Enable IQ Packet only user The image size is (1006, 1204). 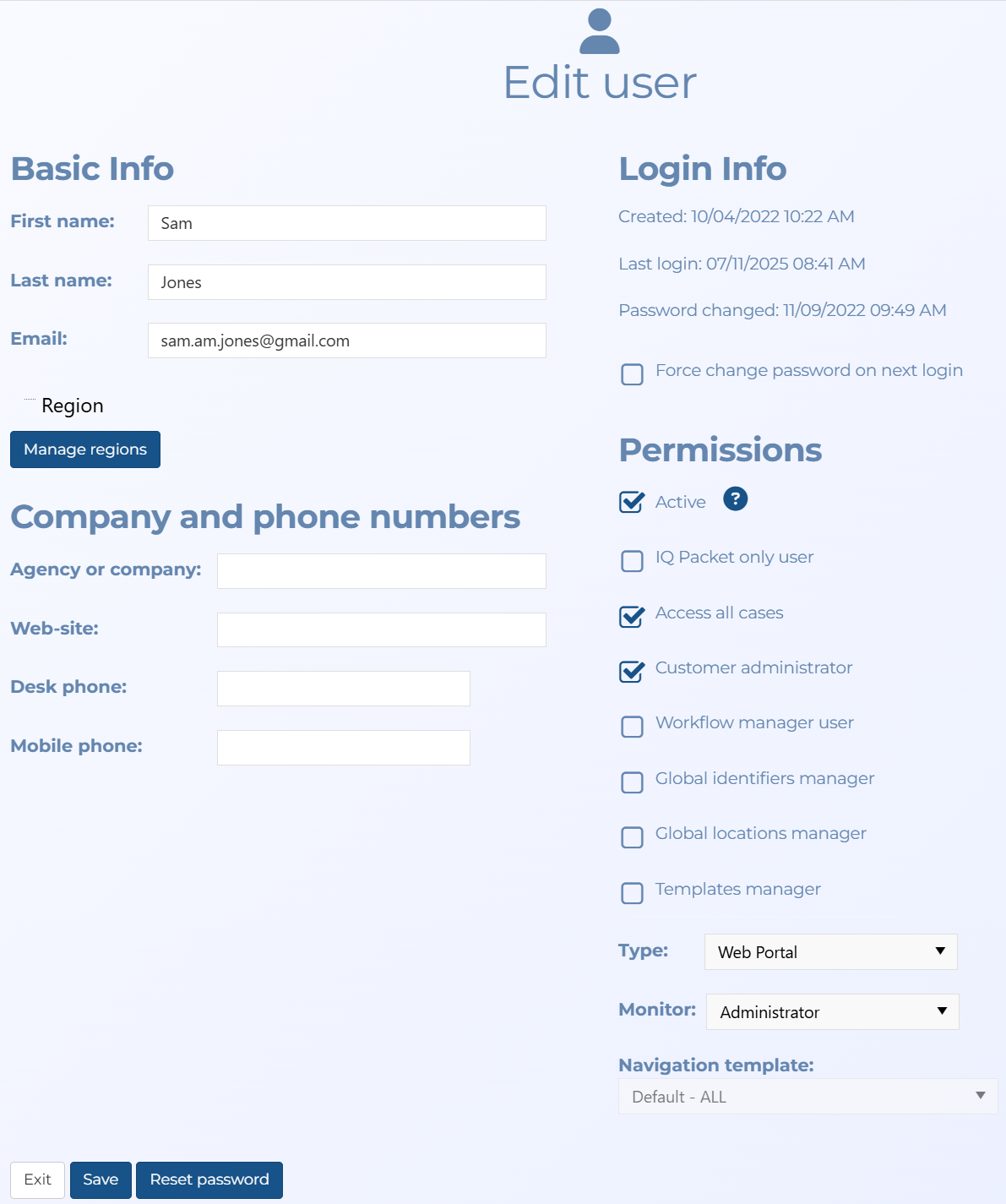(632, 561)
